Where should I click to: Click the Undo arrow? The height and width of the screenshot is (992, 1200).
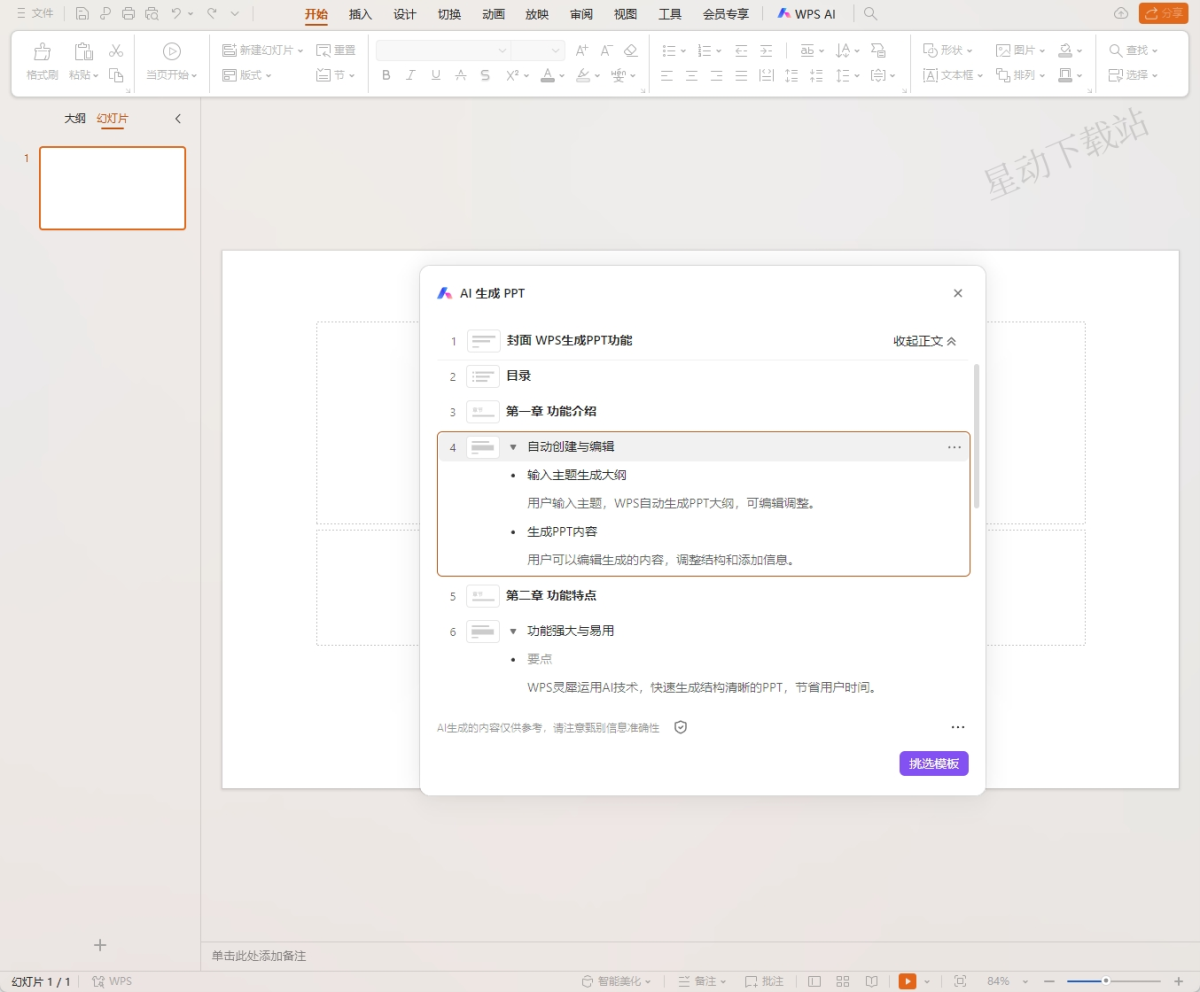point(177,14)
